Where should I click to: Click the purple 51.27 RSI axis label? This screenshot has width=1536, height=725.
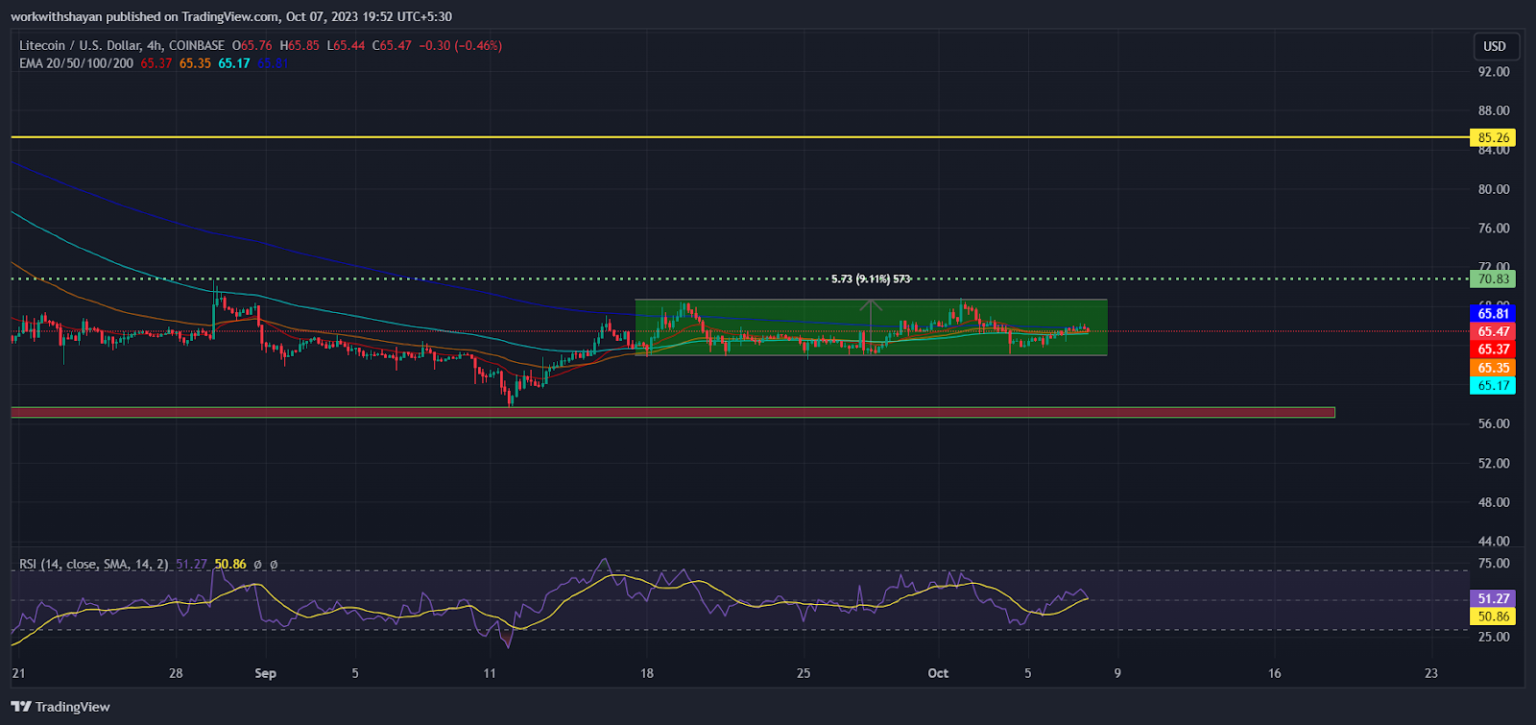(1492, 598)
